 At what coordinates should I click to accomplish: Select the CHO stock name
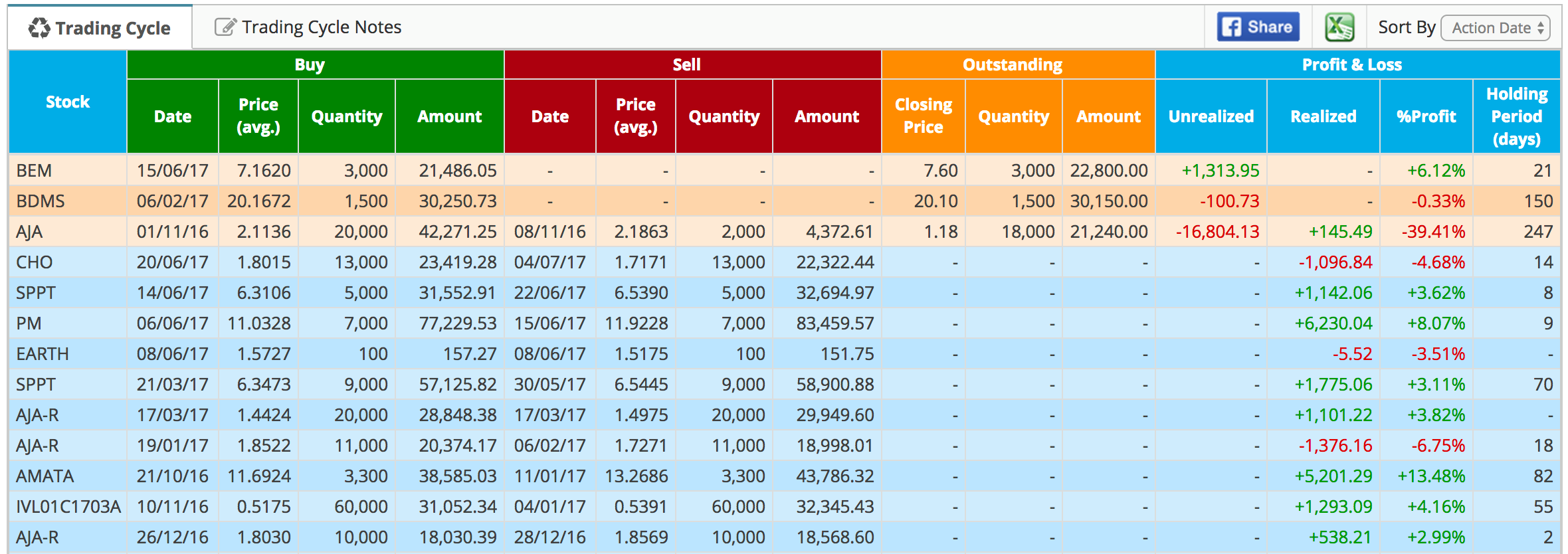coord(35,262)
